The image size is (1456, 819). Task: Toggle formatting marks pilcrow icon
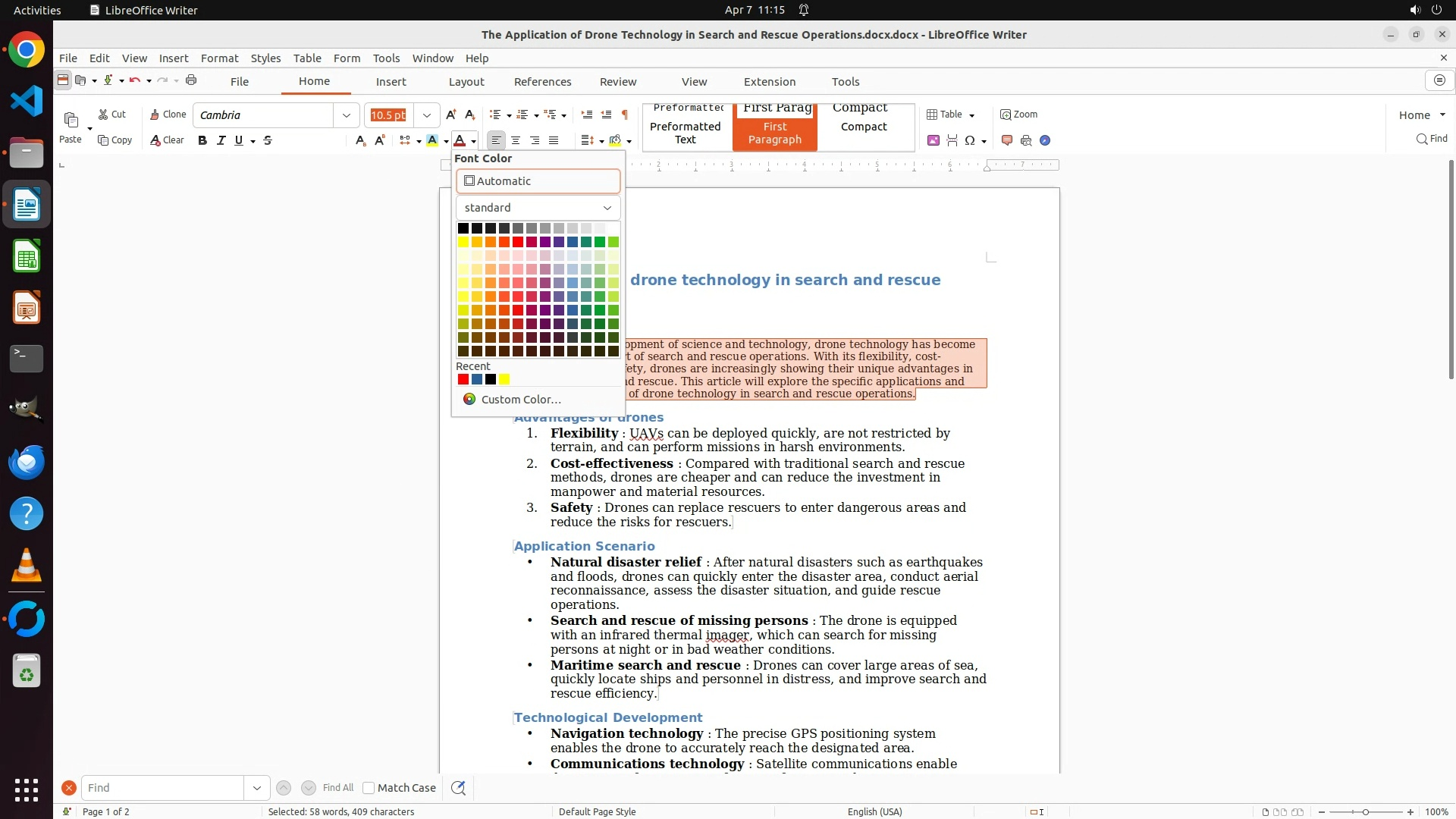(x=625, y=115)
